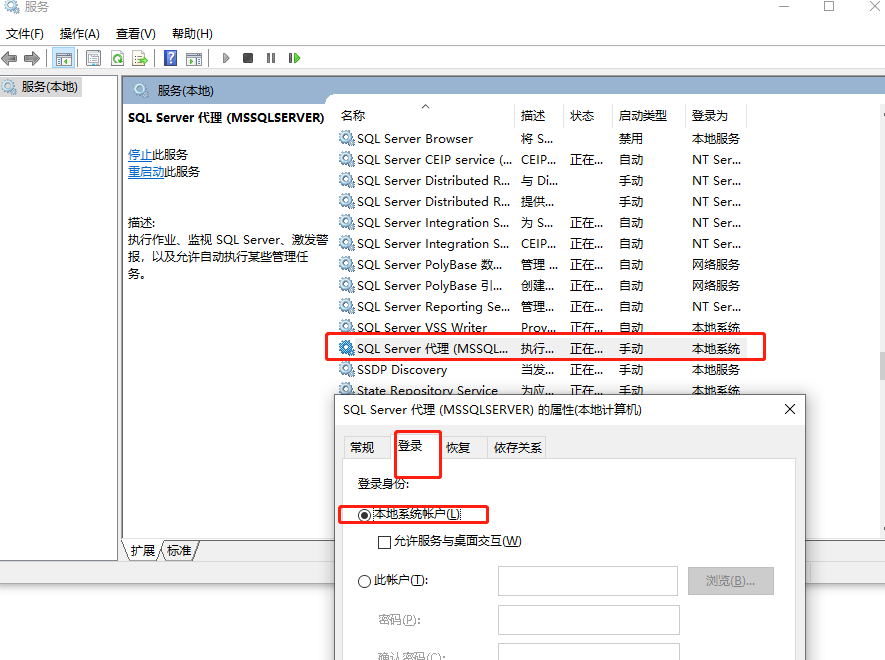This screenshot has width=885, height=660.
Task: Sort by the 名称 column header
Action: click(x=426, y=115)
